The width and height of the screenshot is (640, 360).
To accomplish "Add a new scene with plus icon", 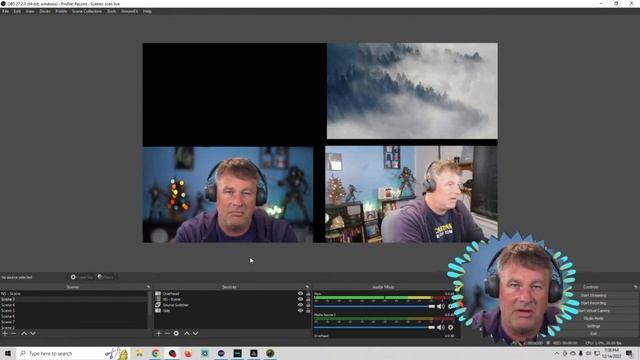I will coord(5,333).
